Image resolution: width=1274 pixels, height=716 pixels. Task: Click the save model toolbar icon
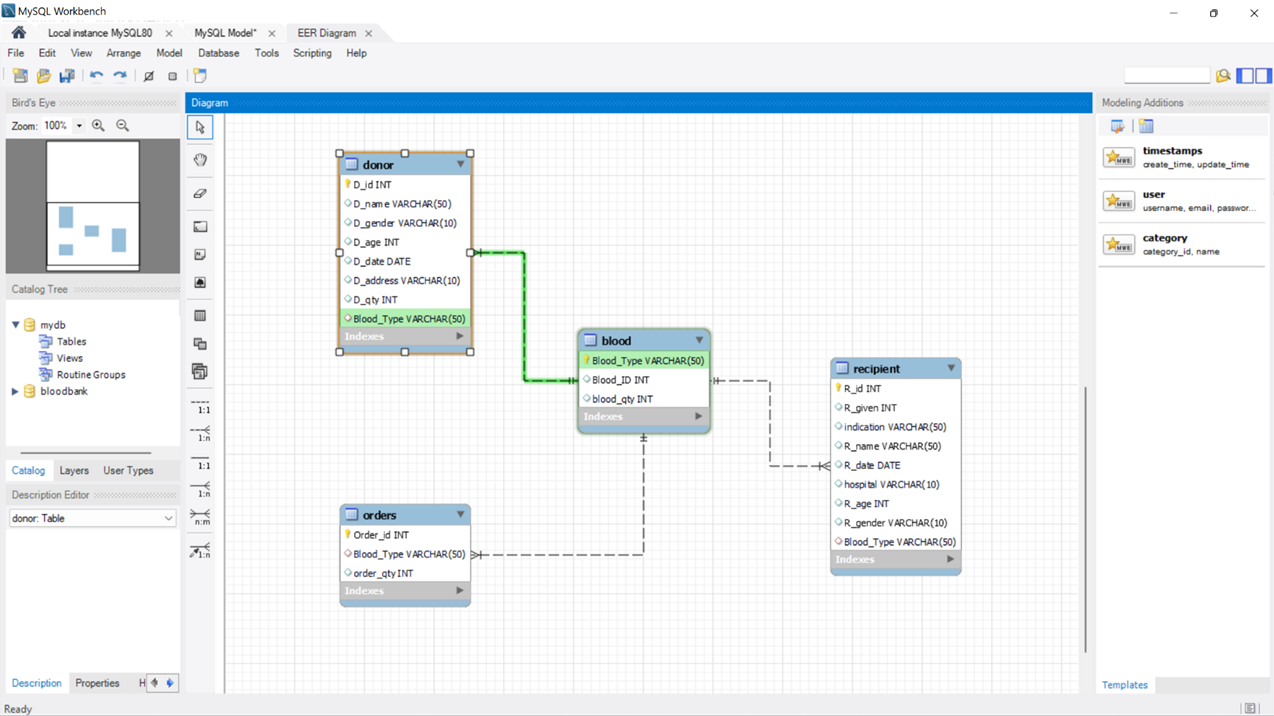point(67,76)
